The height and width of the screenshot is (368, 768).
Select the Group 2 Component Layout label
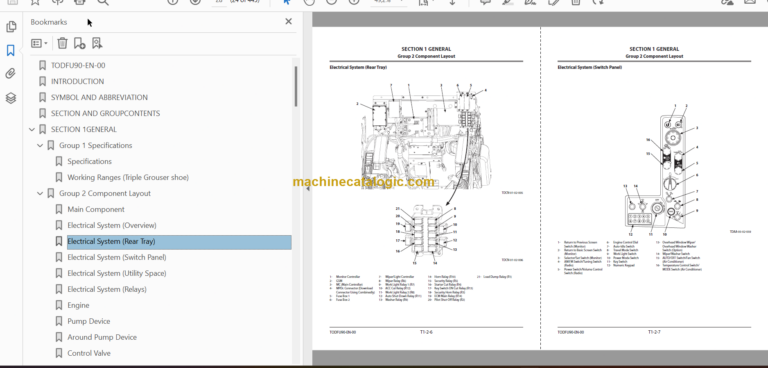point(105,194)
